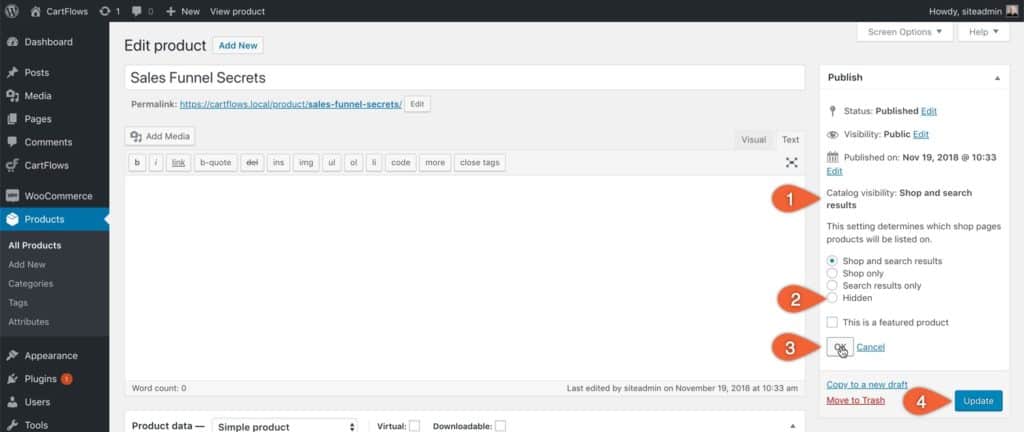1024x432 pixels.
Task: Enable the featured product checkbox
Action: [x=833, y=322]
